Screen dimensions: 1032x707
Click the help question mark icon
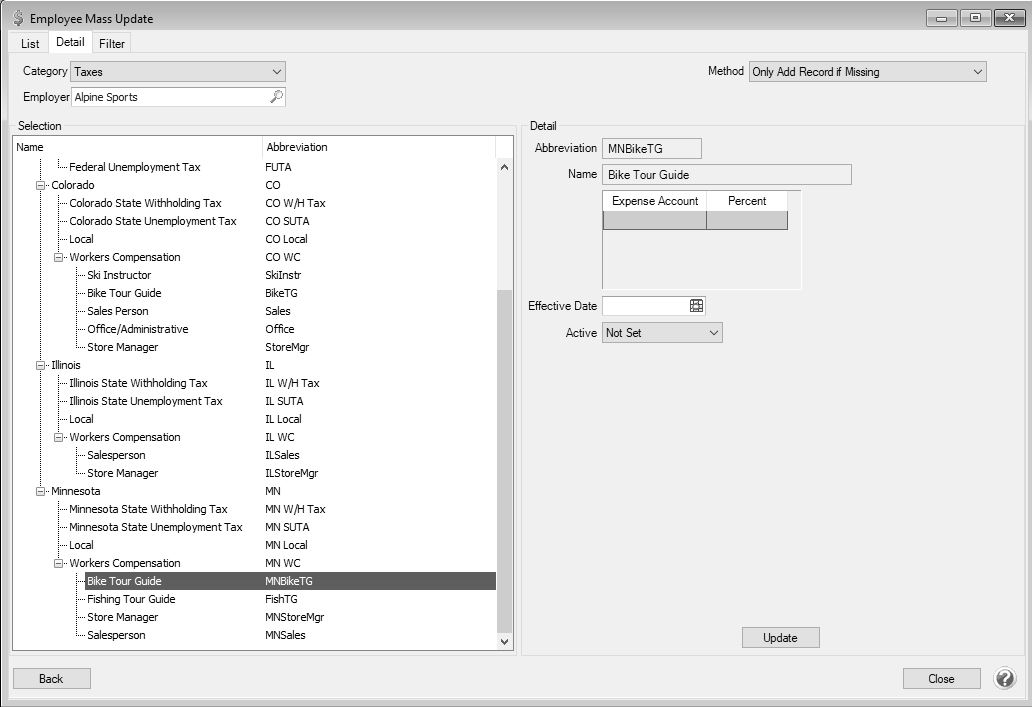click(x=1004, y=678)
